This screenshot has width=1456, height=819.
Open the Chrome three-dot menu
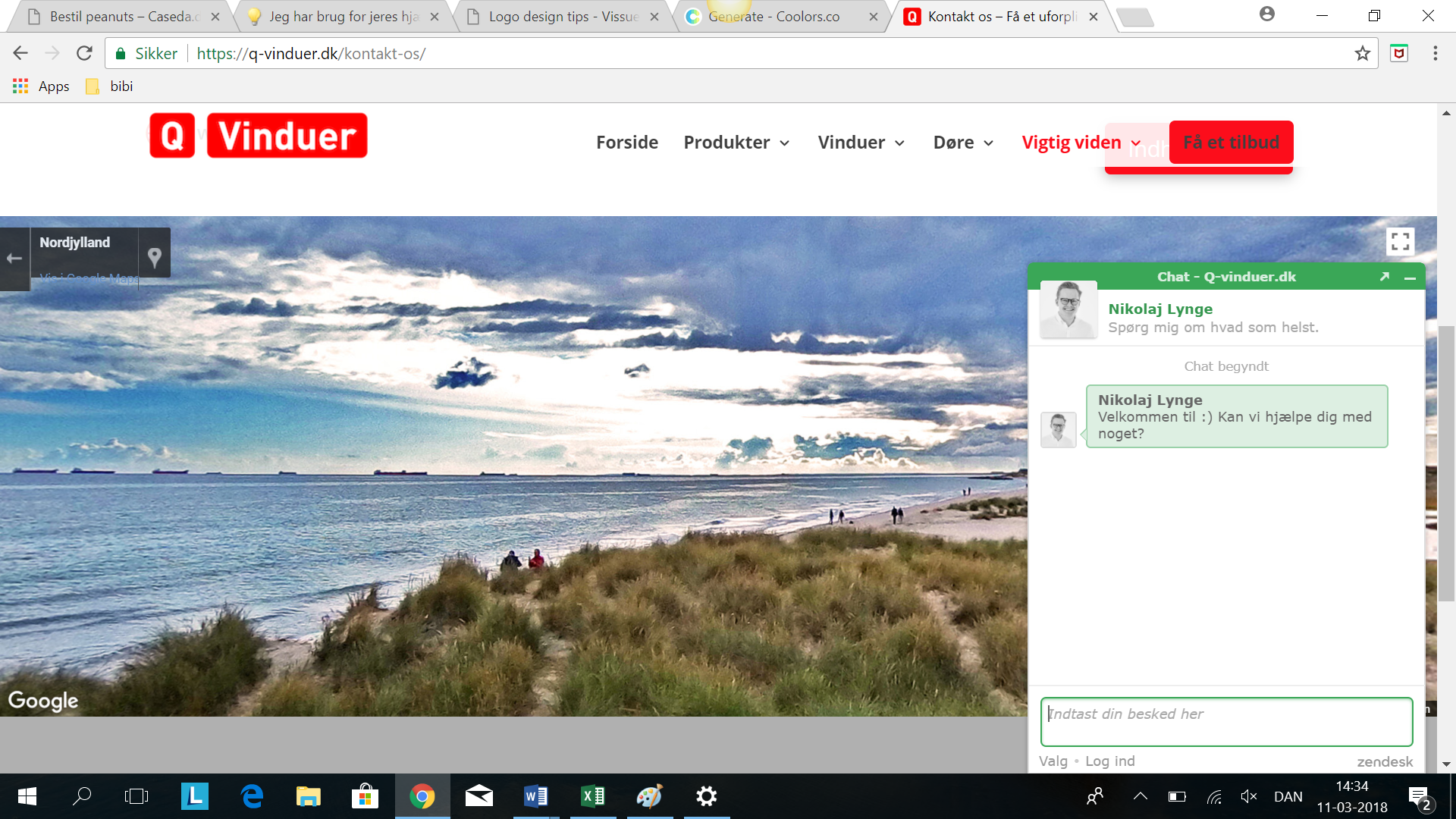(1435, 53)
